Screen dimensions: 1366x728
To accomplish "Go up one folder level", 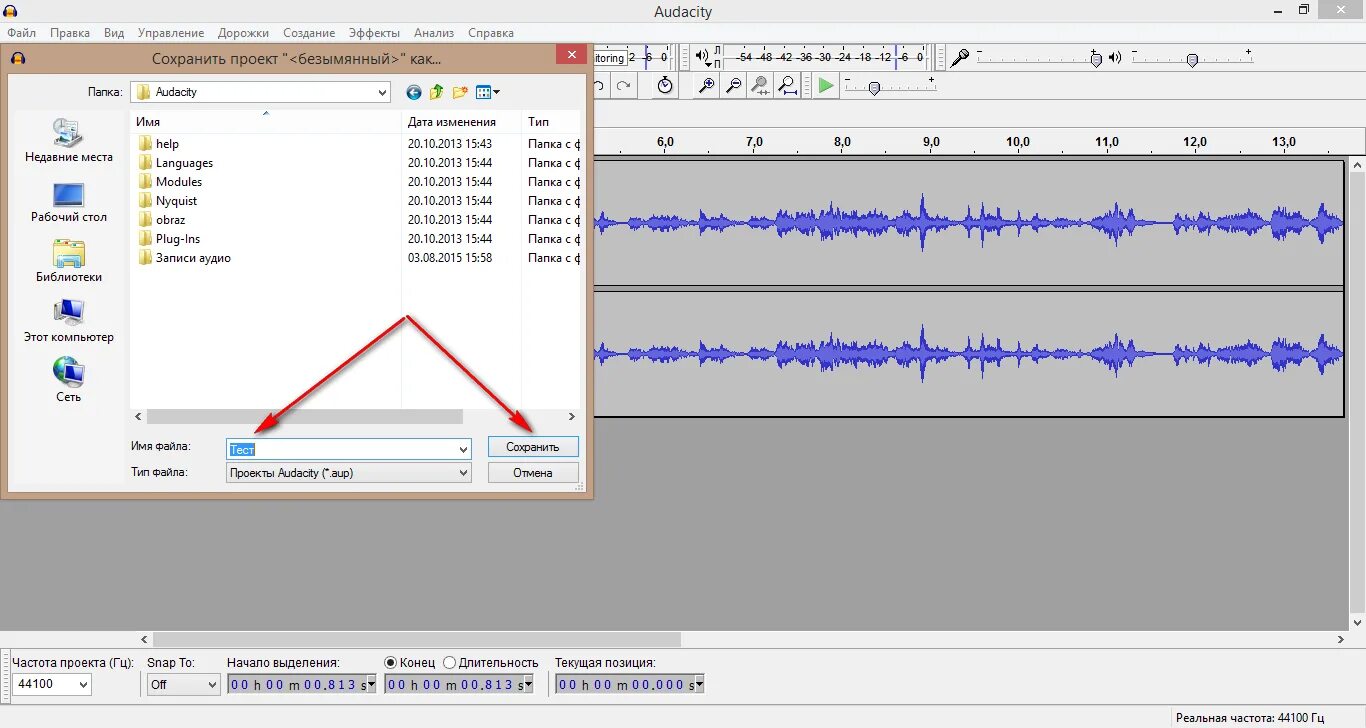I will point(437,92).
